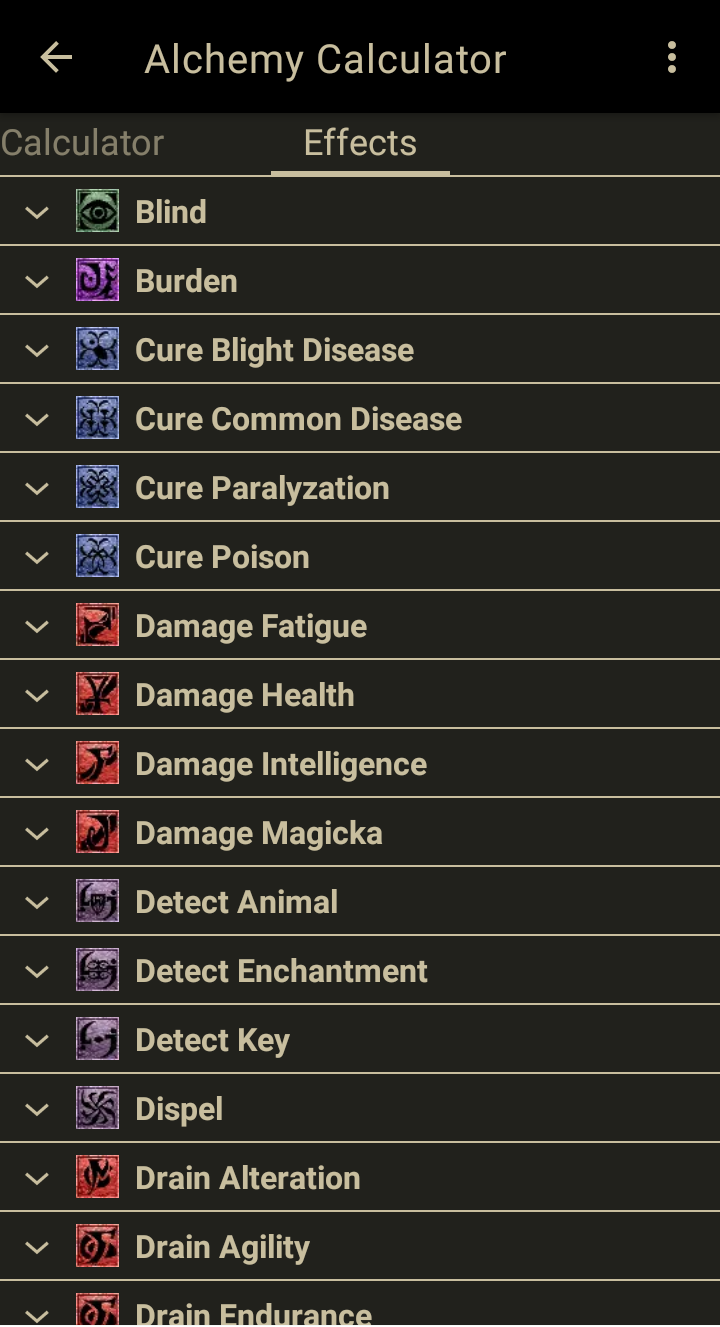Screen dimensions: 720x1327
Task: Open the Cure Paralyzation entry
Action: (x=262, y=488)
